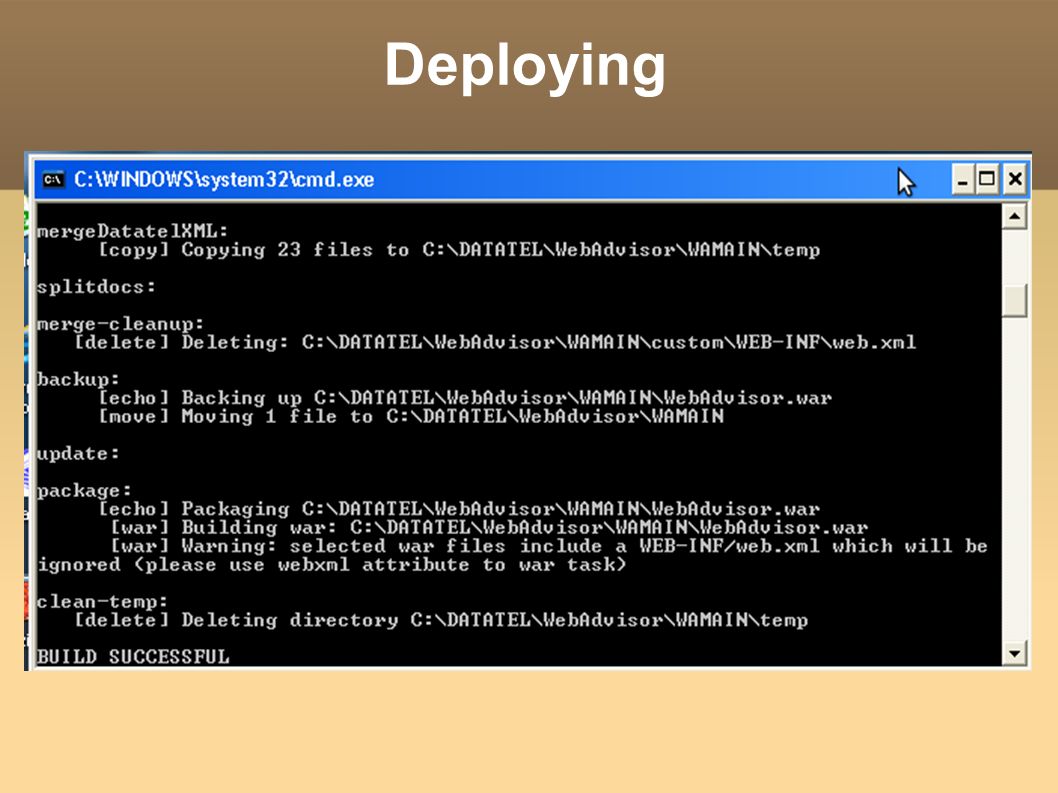Click the 'Warning: selected war files' line
The image size is (1058, 793).
549,546
